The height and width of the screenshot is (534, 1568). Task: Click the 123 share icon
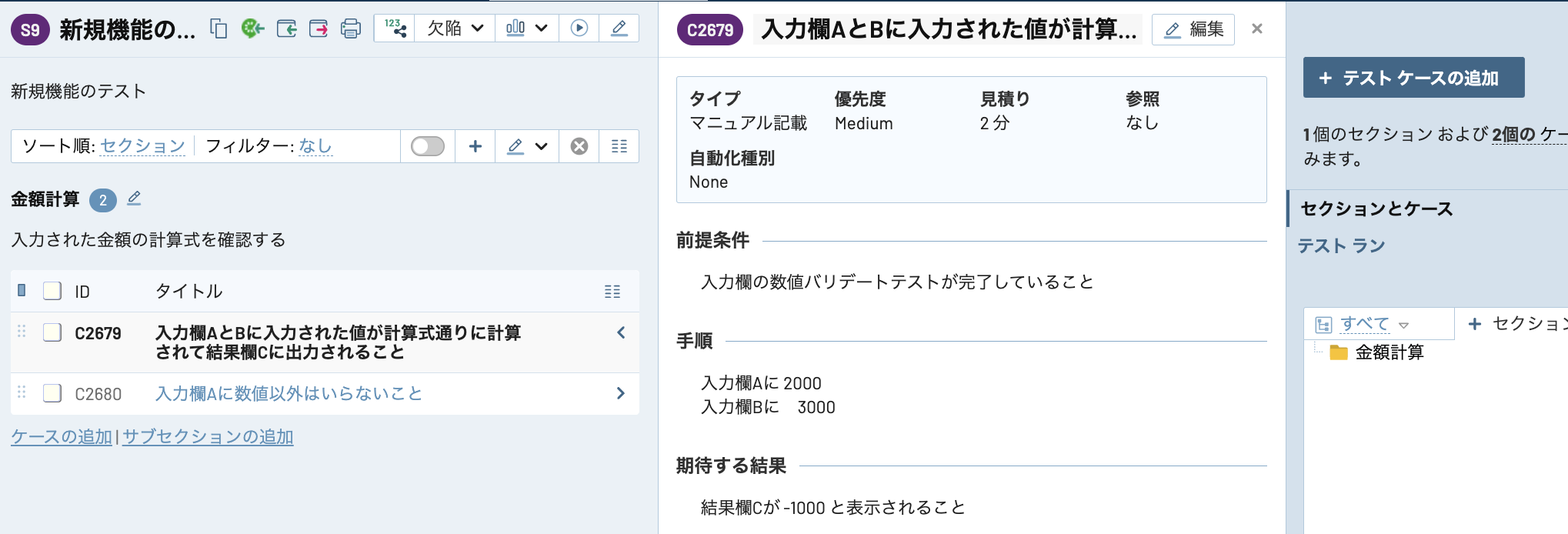(x=395, y=28)
